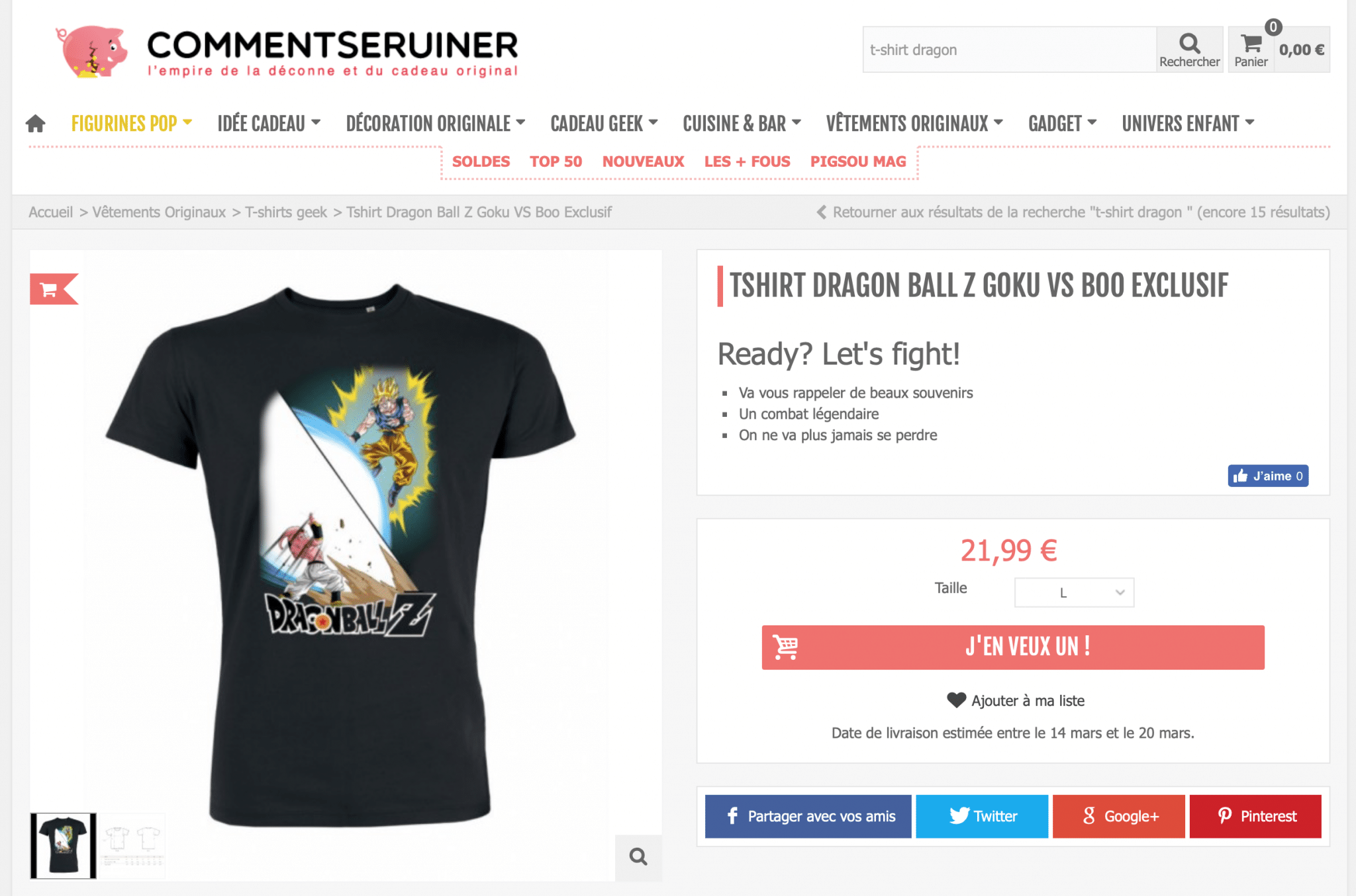Share via the Twitter button

[982, 816]
